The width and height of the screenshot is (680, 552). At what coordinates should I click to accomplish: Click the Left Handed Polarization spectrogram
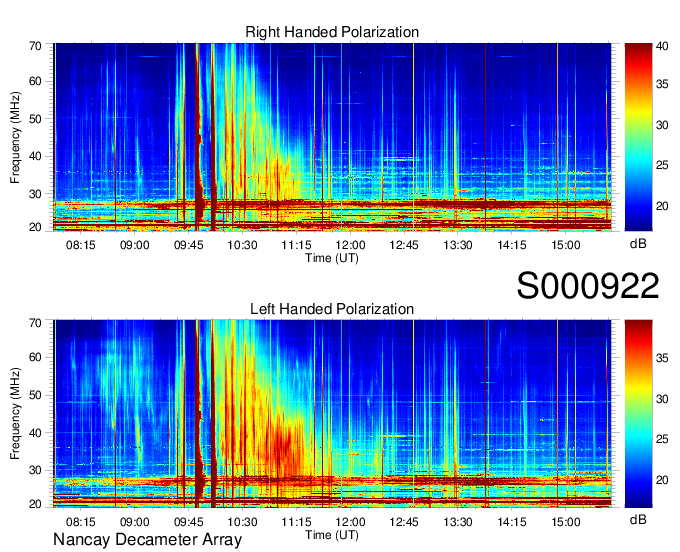tap(332, 414)
